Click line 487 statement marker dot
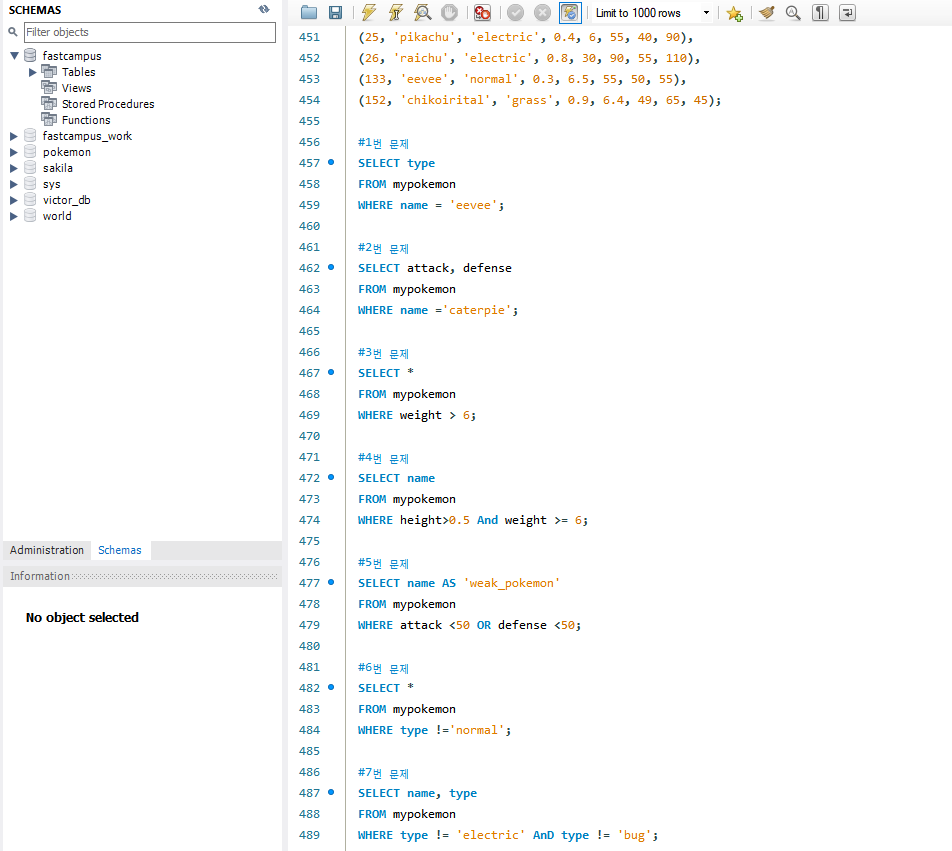The width and height of the screenshot is (952, 851). [x=331, y=792]
